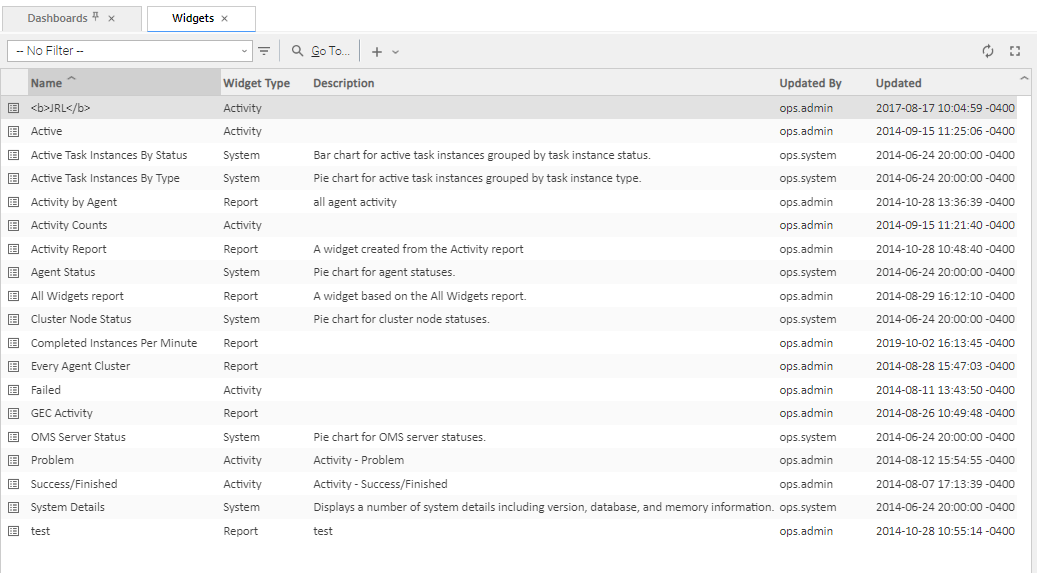This screenshot has height=573, width=1037.
Task: Click the Go To... button
Action: click(321, 51)
